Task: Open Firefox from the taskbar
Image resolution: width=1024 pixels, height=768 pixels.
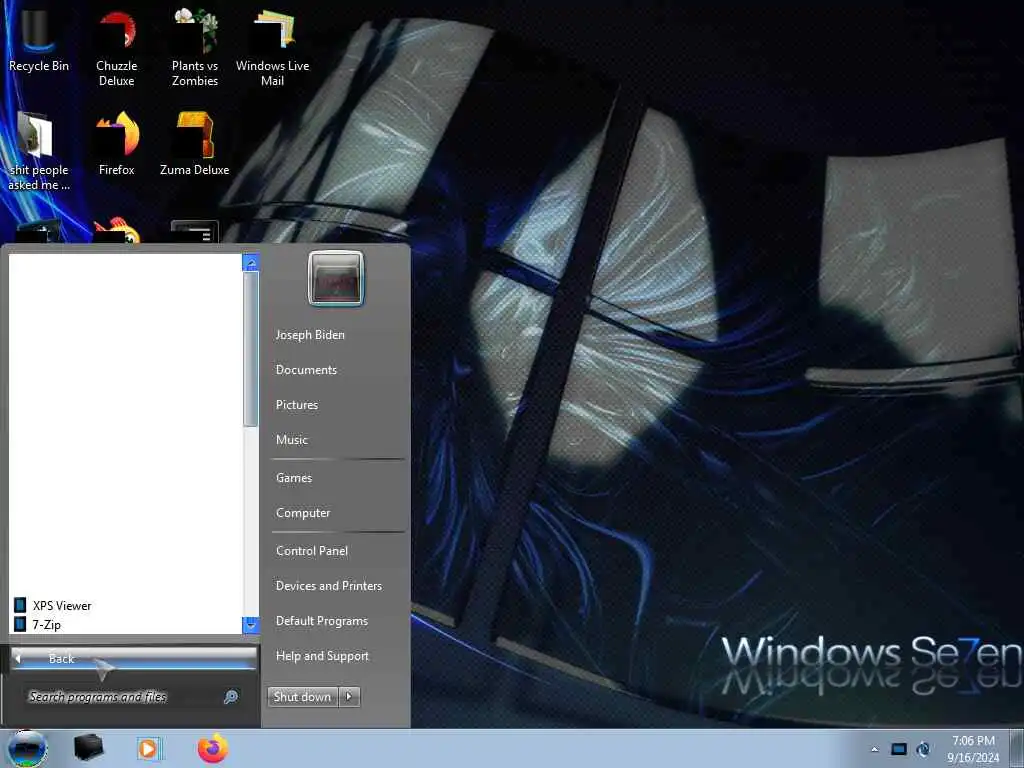Action: (x=213, y=748)
